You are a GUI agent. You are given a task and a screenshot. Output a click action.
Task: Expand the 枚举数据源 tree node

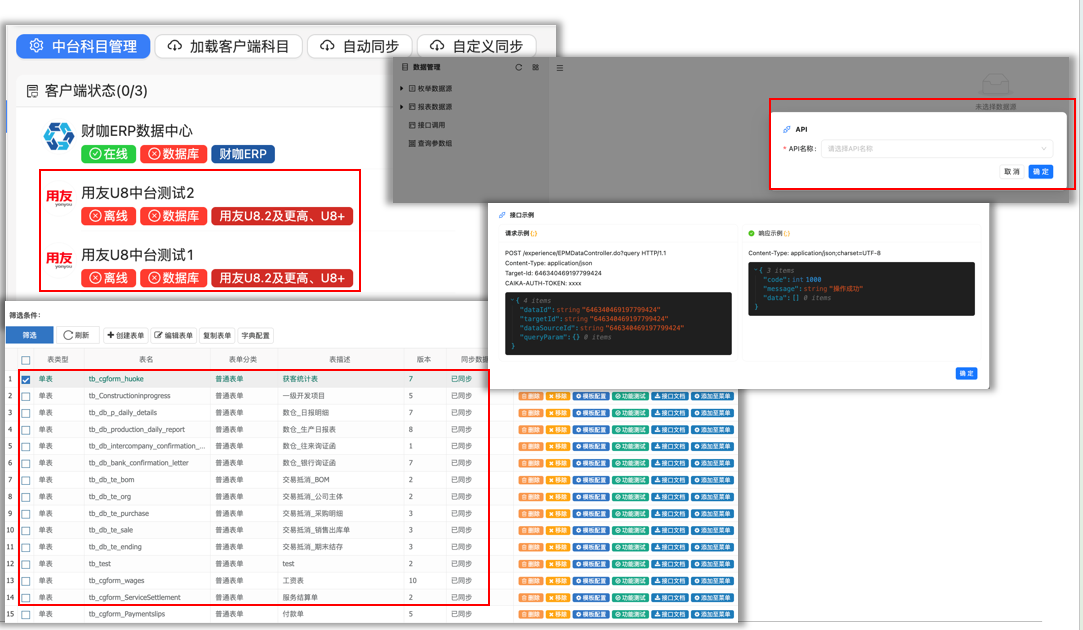click(x=401, y=88)
